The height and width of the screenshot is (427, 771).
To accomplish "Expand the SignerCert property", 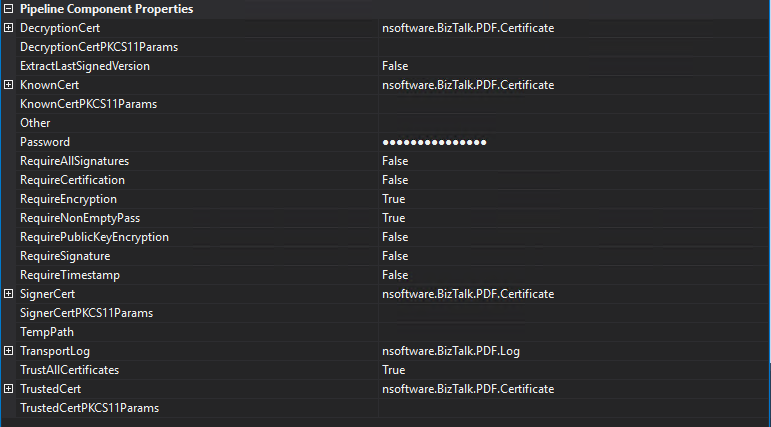I will [x=8, y=294].
